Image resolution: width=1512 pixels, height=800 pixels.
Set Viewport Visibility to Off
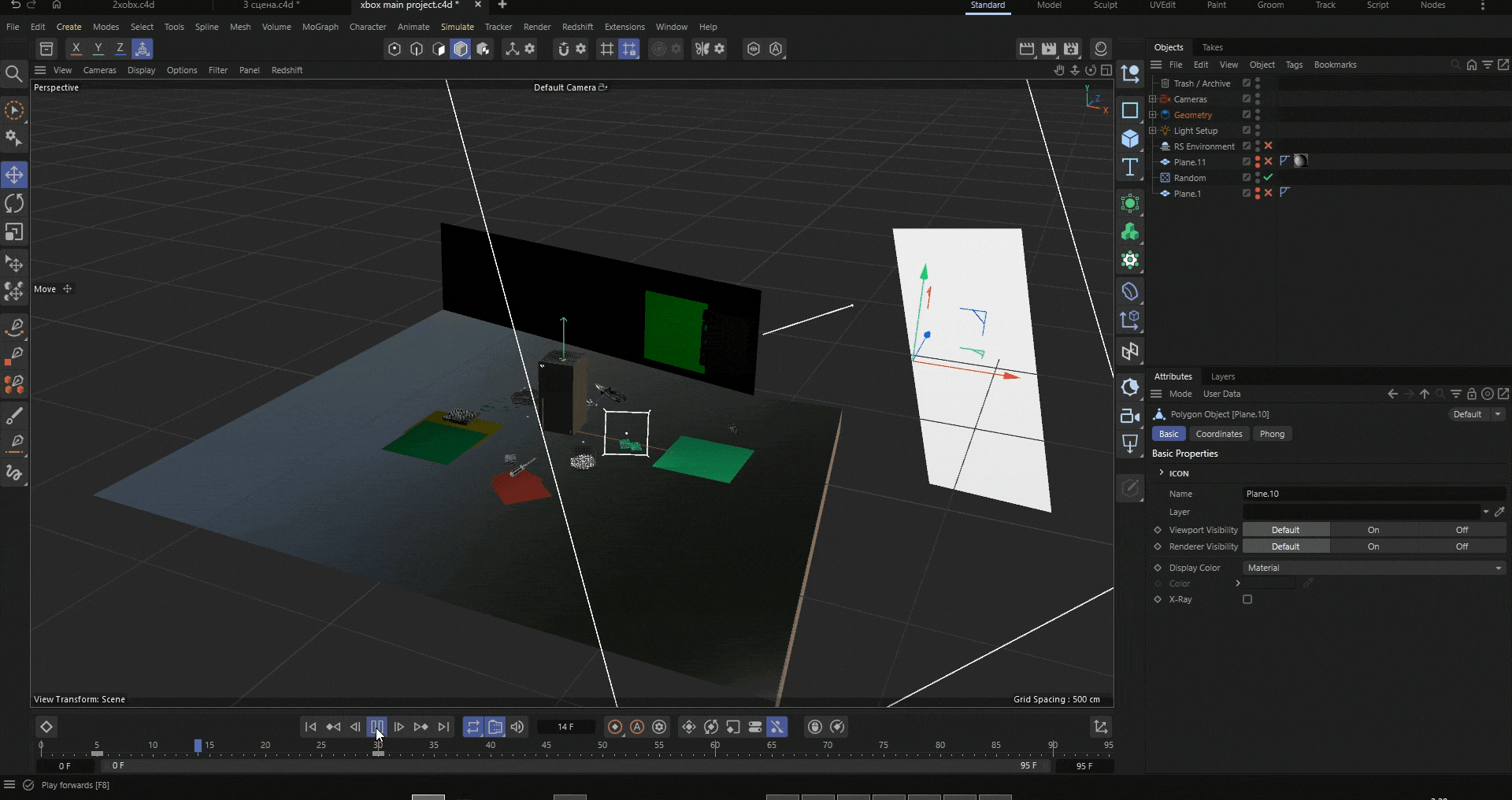1462,530
